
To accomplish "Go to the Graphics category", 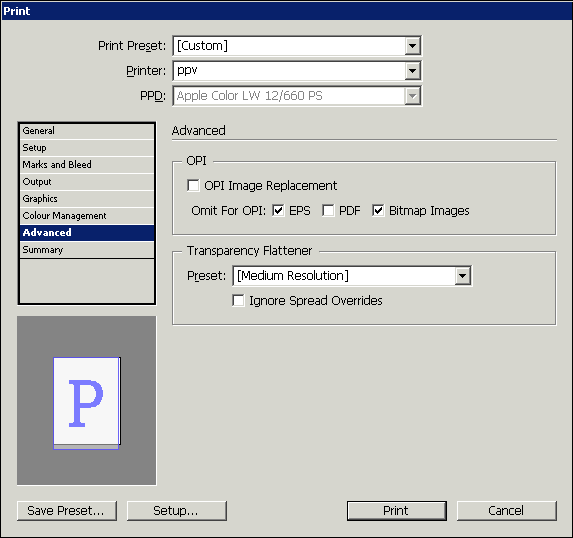I will click(87, 199).
